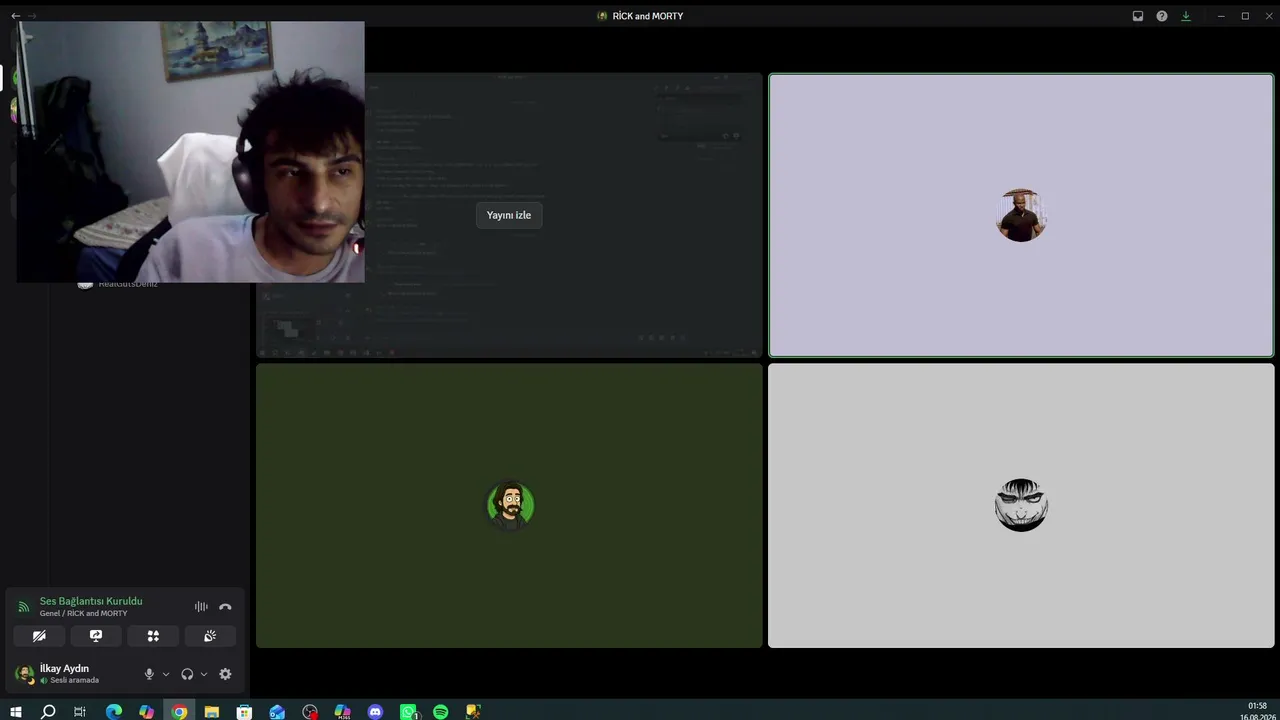This screenshot has height=720, width=1280.
Task: Click 'Ses Bağlantısı Kuruldu' status text
Action: (91, 601)
